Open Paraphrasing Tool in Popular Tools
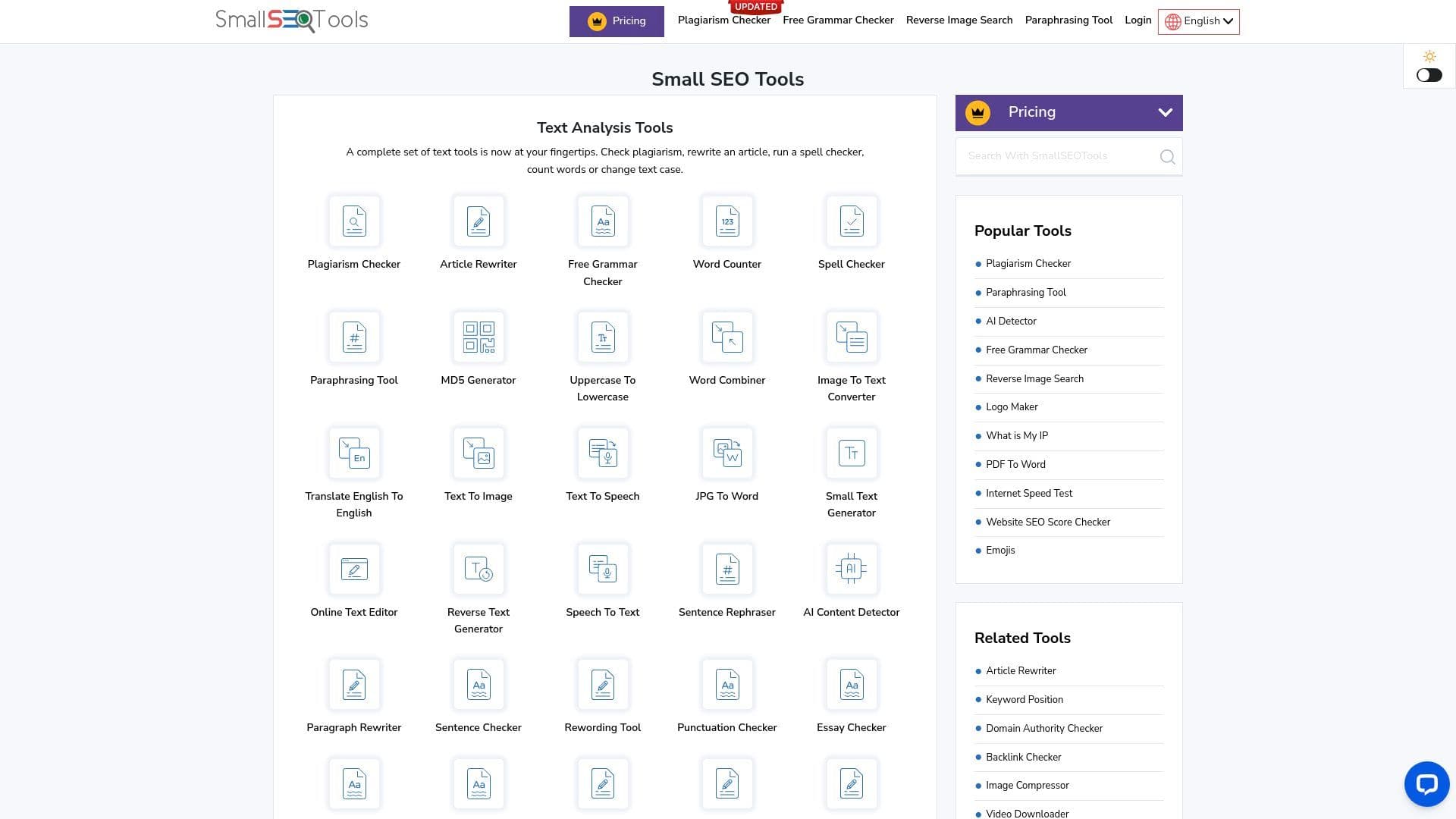1456x819 pixels. point(1025,293)
